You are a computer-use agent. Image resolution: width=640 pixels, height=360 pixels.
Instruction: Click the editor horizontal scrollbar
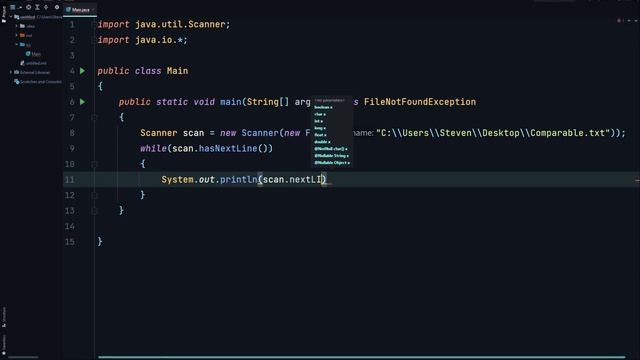tap(361, 357)
